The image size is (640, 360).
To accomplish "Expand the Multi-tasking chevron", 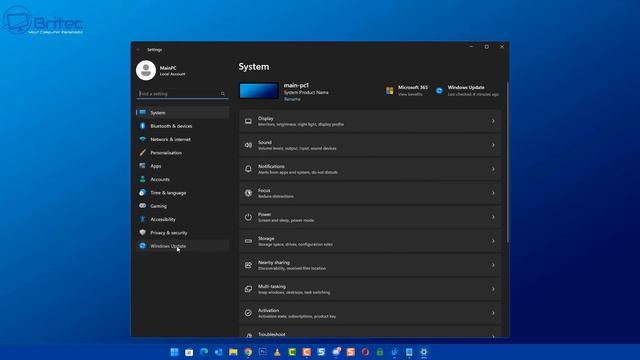I will (493, 289).
